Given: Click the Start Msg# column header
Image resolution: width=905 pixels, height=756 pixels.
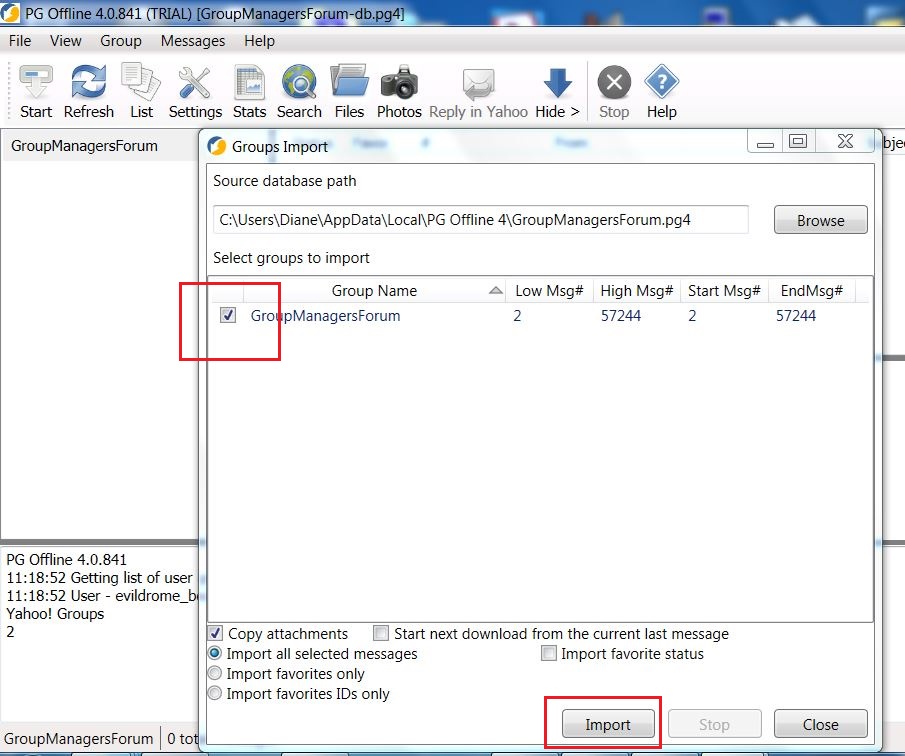Looking at the screenshot, I should point(724,290).
